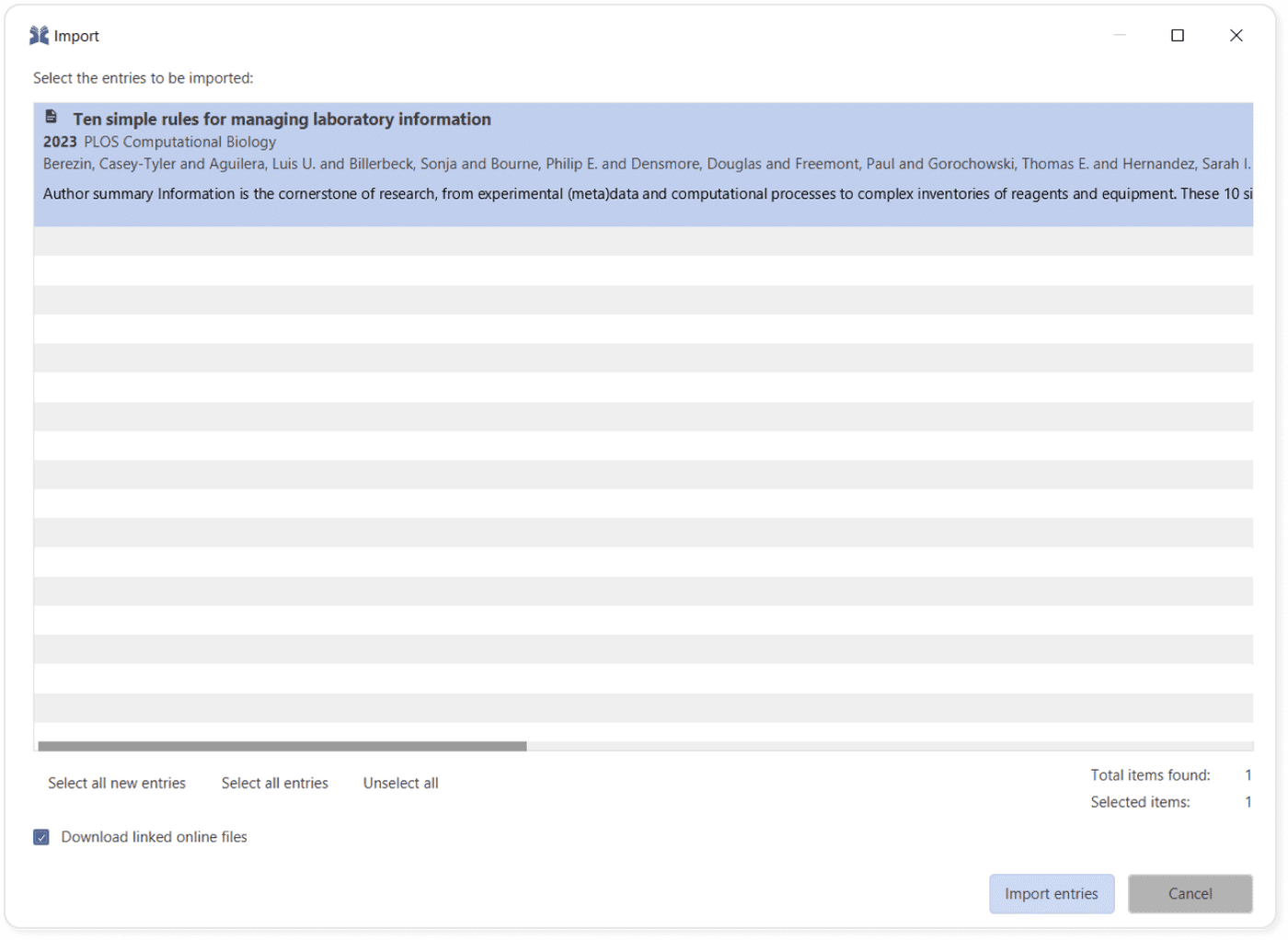Click the PLOS Computational Biology journal name
The width and height of the screenshot is (1288, 940).
tap(179, 142)
